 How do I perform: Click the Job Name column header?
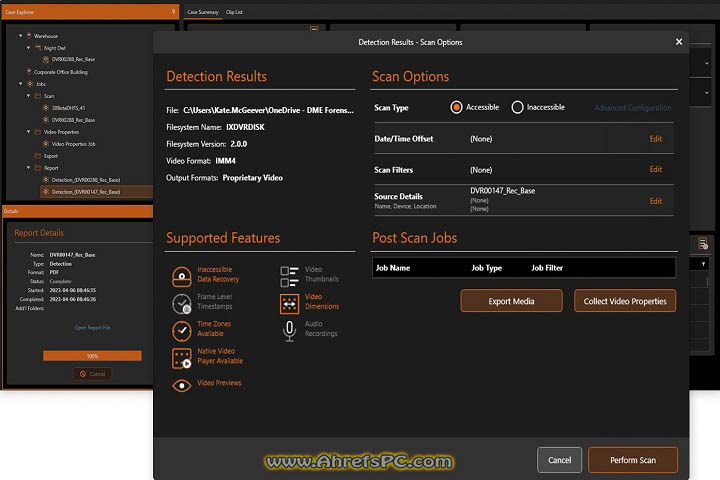pos(393,268)
